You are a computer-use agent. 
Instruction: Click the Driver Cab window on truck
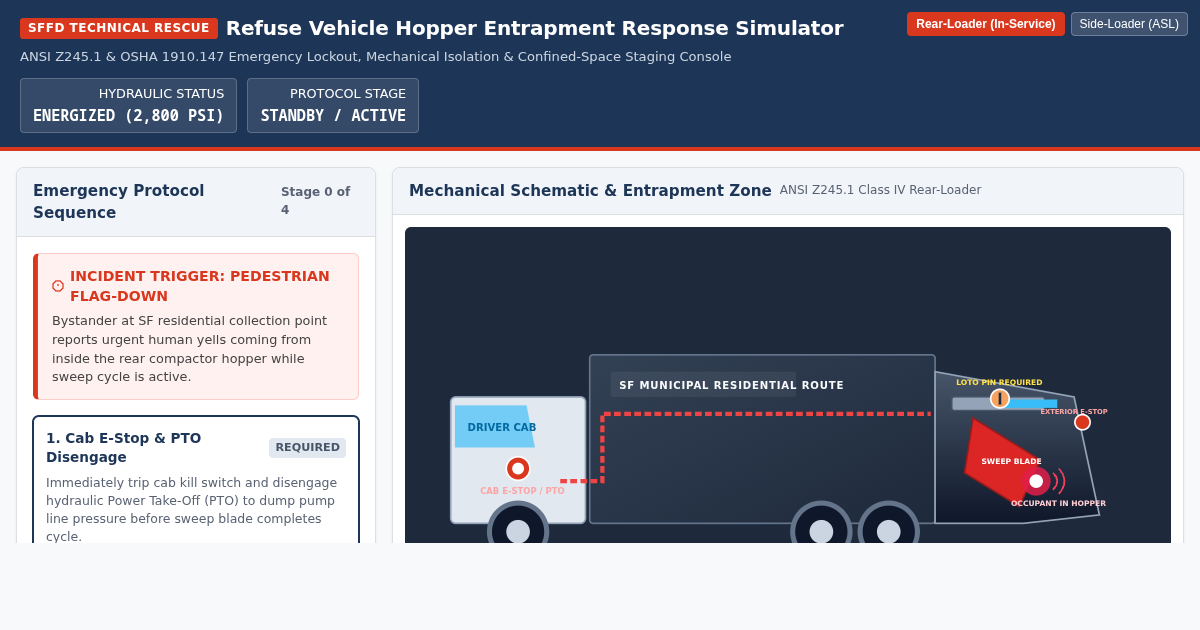point(494,426)
